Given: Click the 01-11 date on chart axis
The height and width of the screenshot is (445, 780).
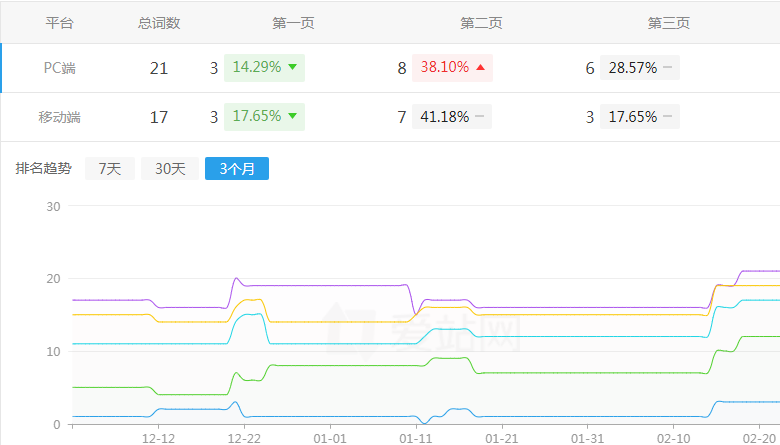Looking at the screenshot, I should click(416, 438).
